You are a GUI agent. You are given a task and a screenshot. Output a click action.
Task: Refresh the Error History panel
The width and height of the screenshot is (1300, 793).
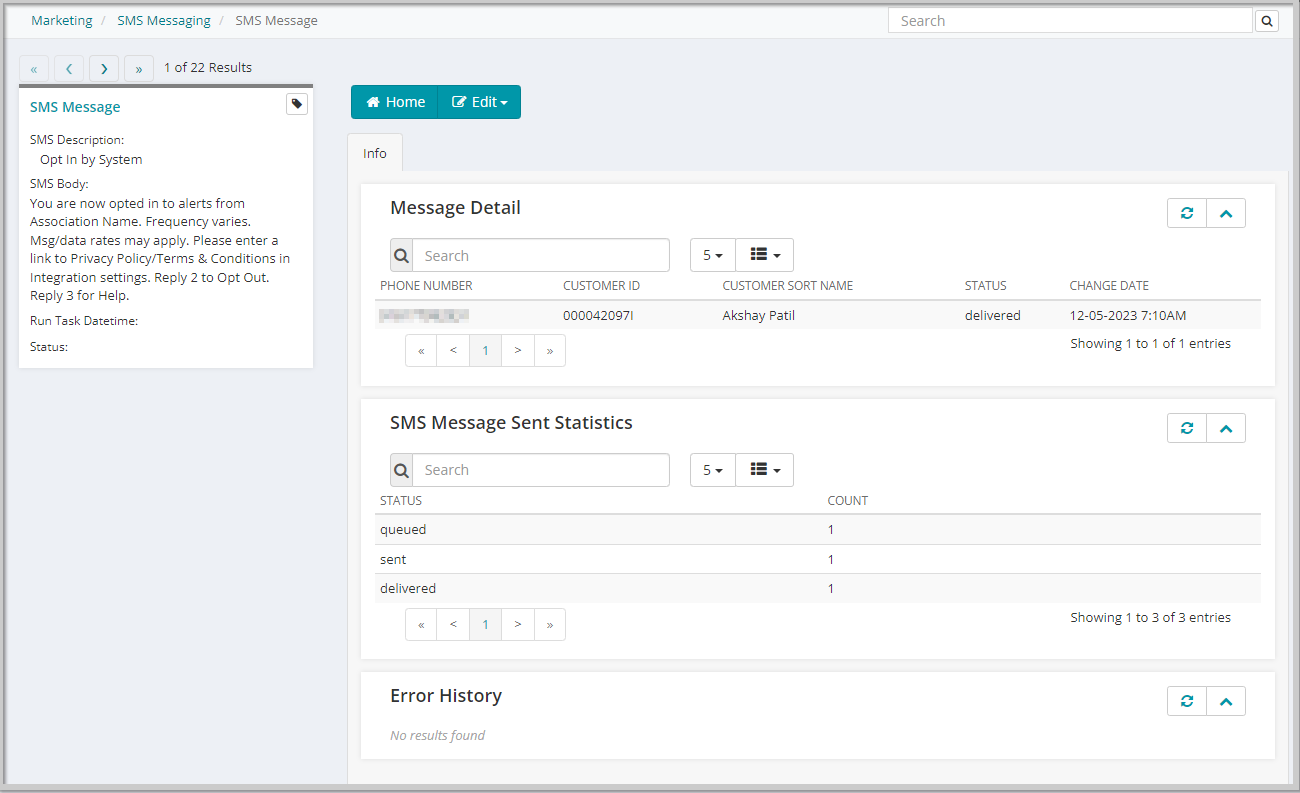(1186, 700)
